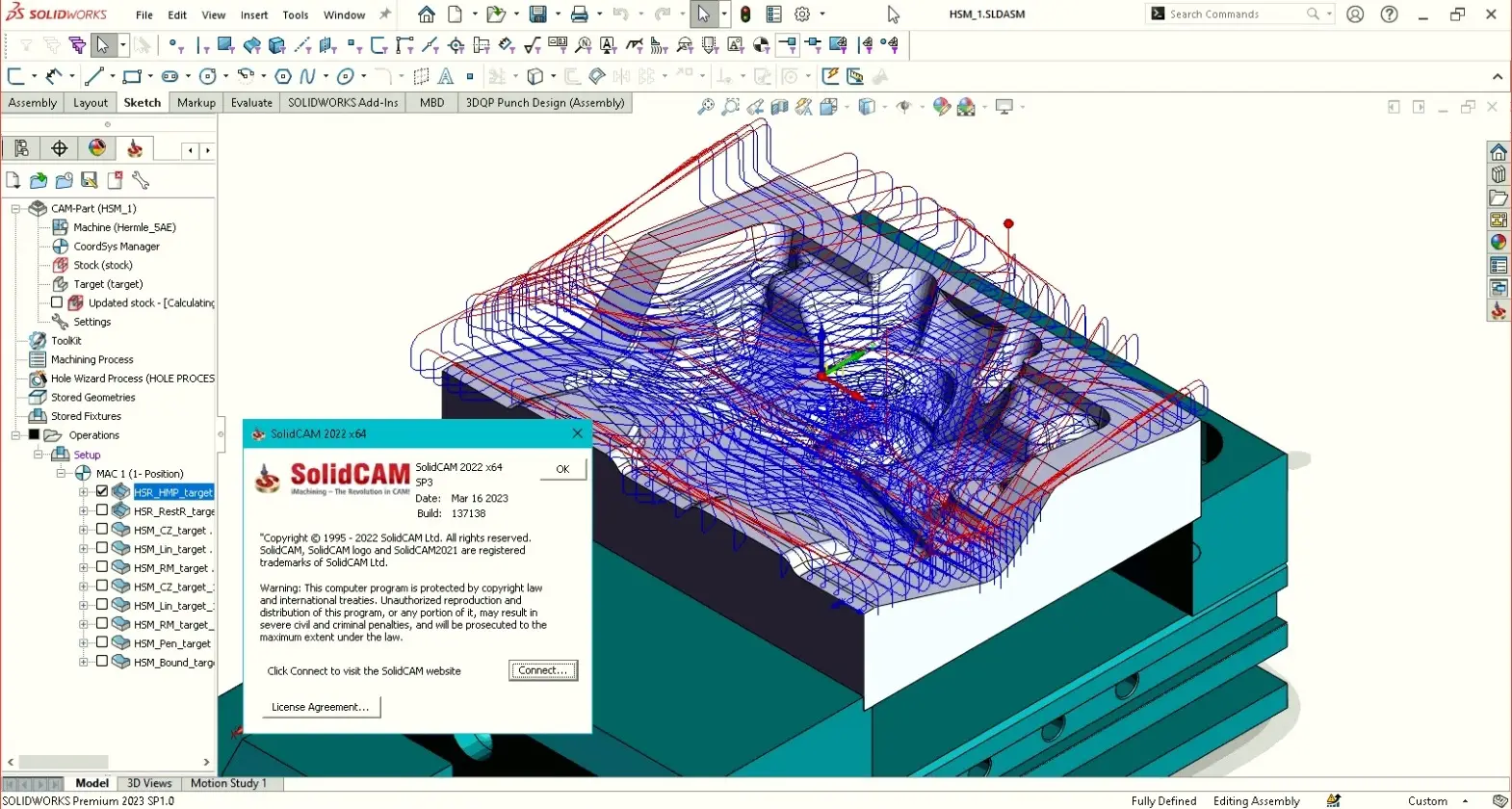
Task: Switch to the SOLIDWORKS Add-Ins tab
Action: (x=343, y=103)
